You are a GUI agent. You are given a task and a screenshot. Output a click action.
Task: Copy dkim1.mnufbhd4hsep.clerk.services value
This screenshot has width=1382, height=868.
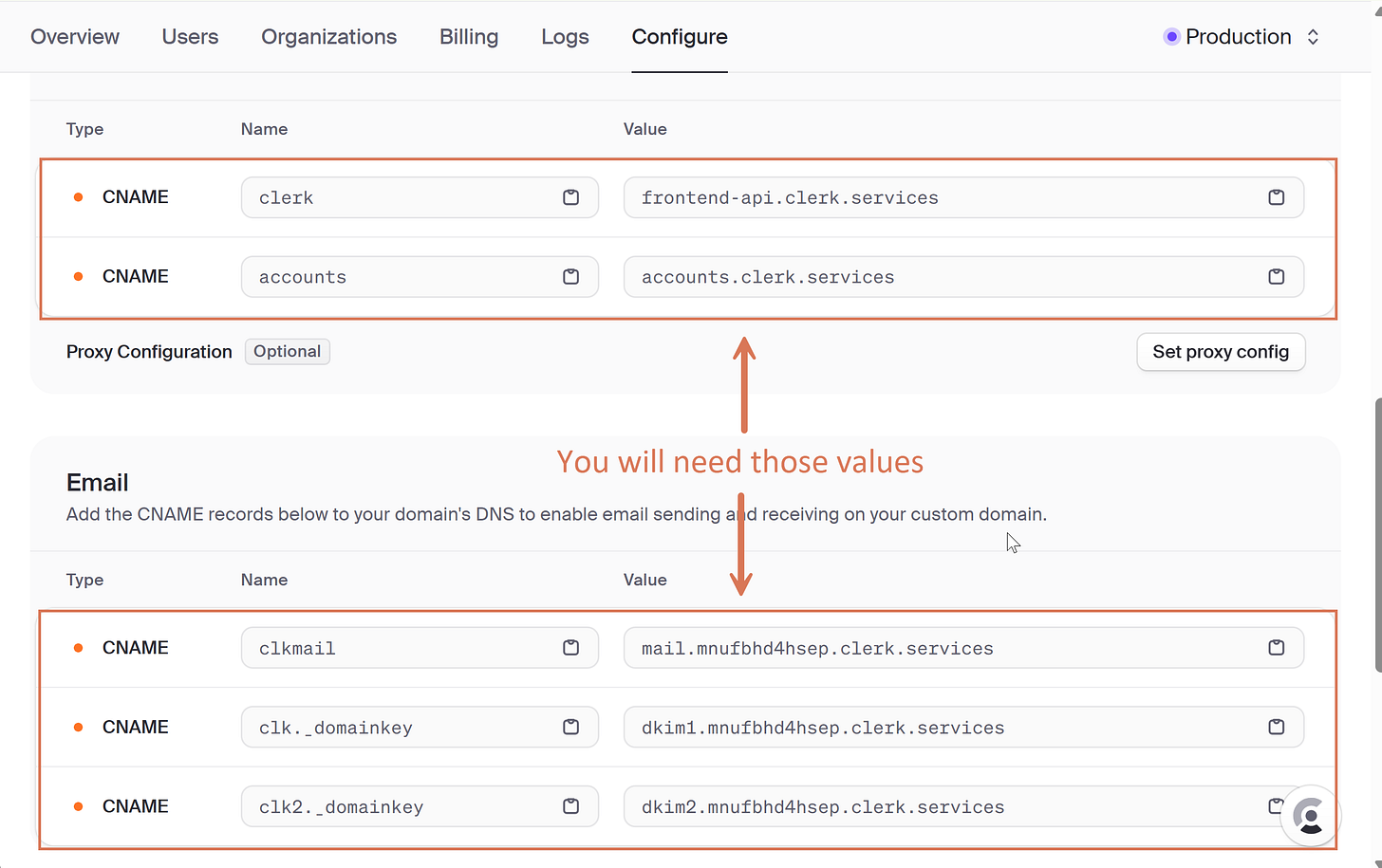(x=1276, y=728)
